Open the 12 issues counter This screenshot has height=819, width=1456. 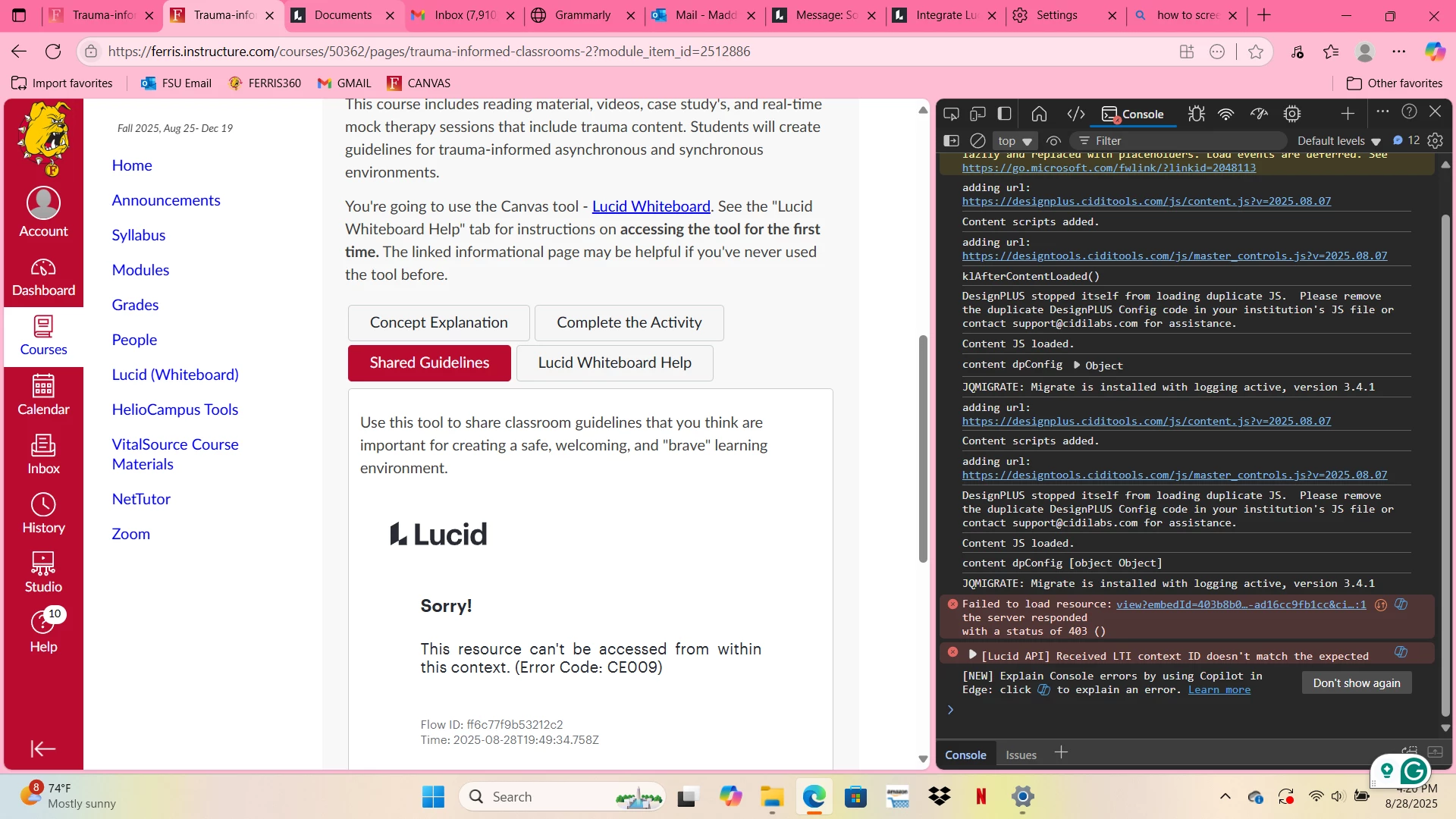click(x=1407, y=140)
